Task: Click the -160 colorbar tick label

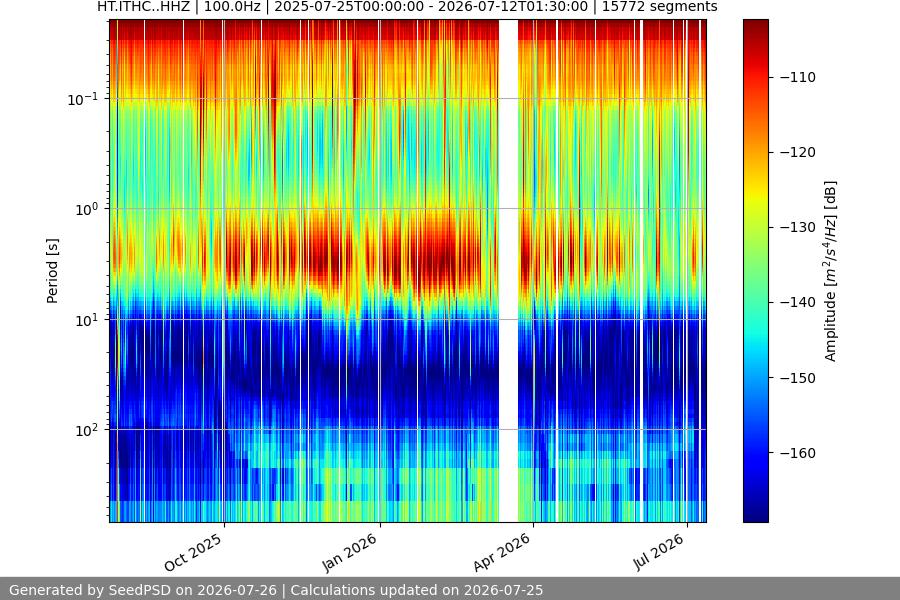Action: pos(798,454)
